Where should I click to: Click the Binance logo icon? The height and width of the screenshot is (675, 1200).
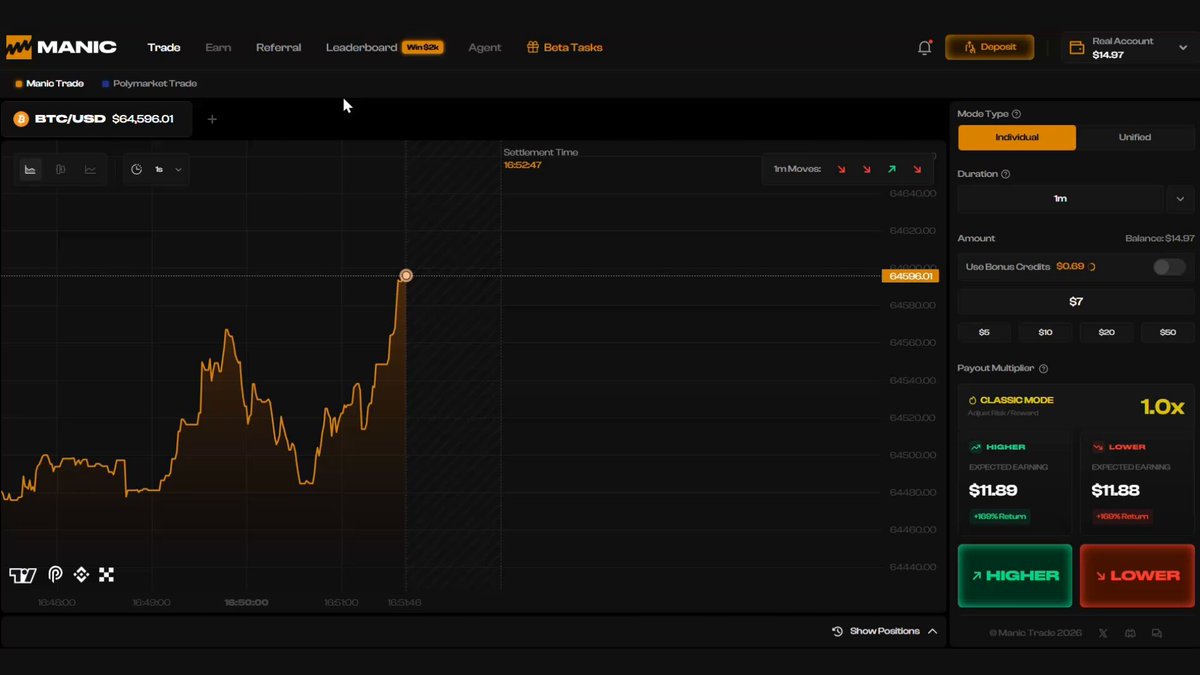(81, 575)
